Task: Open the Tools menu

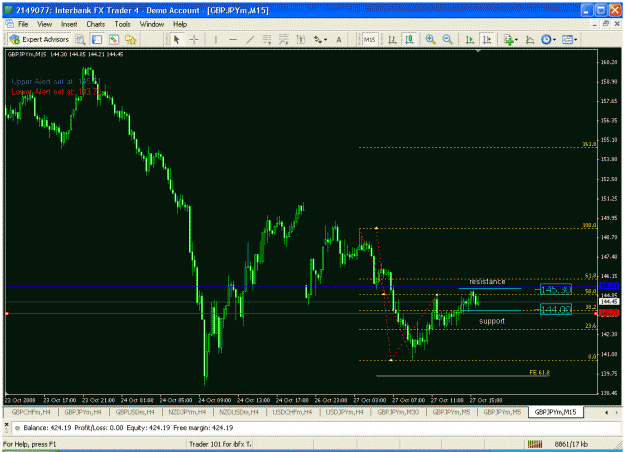Action: tap(122, 24)
